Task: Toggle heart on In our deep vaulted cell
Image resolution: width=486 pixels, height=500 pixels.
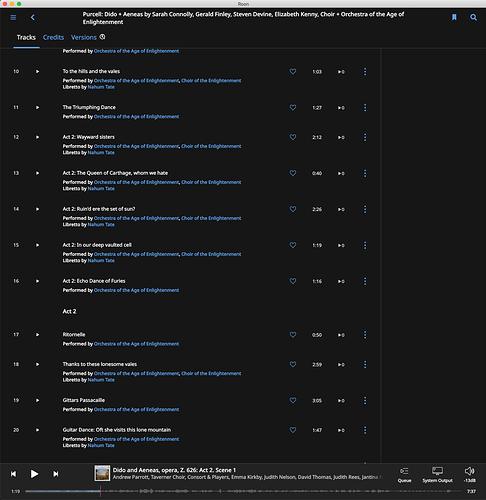Action: [x=293, y=245]
